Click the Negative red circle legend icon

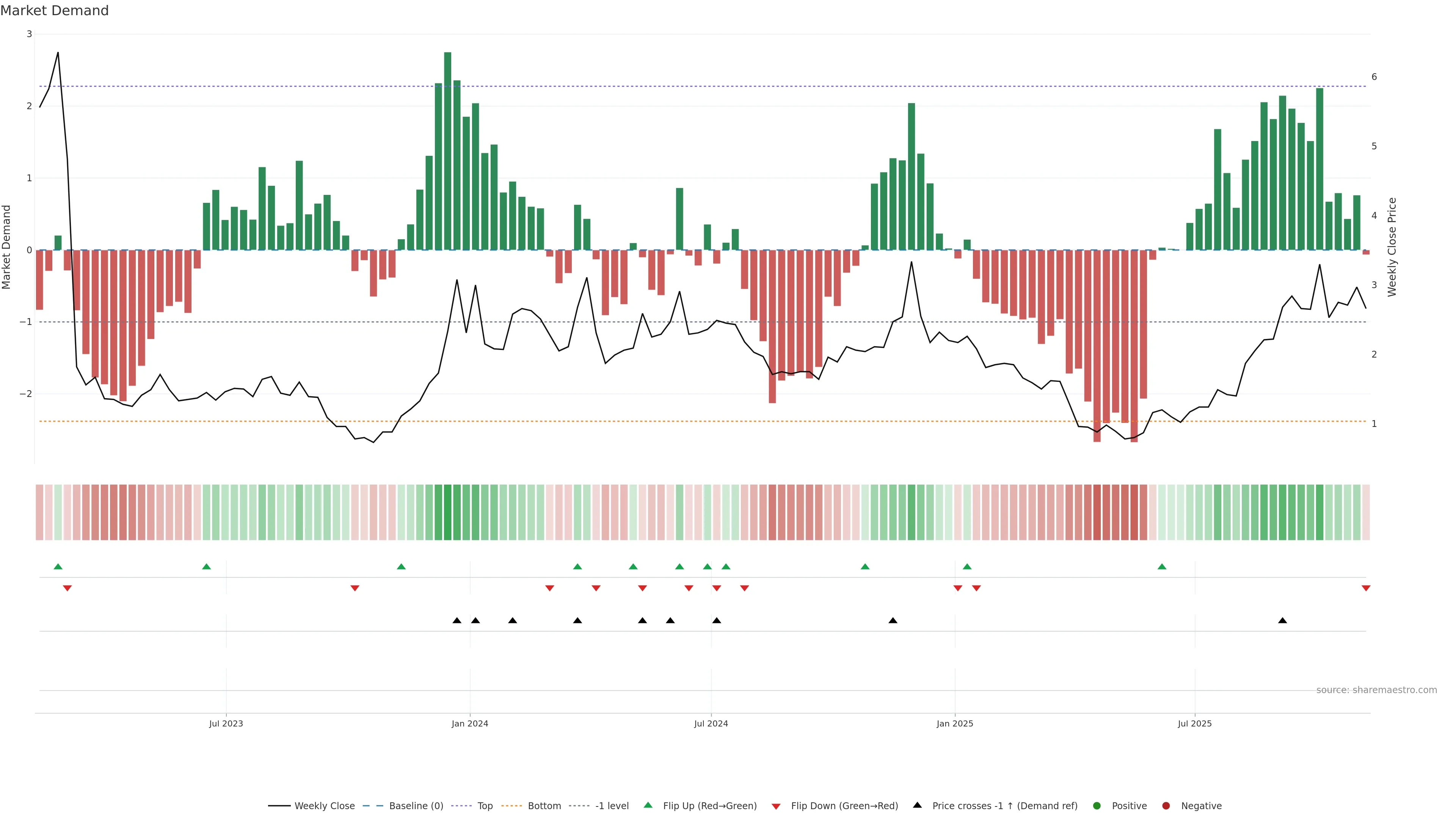point(1166,806)
